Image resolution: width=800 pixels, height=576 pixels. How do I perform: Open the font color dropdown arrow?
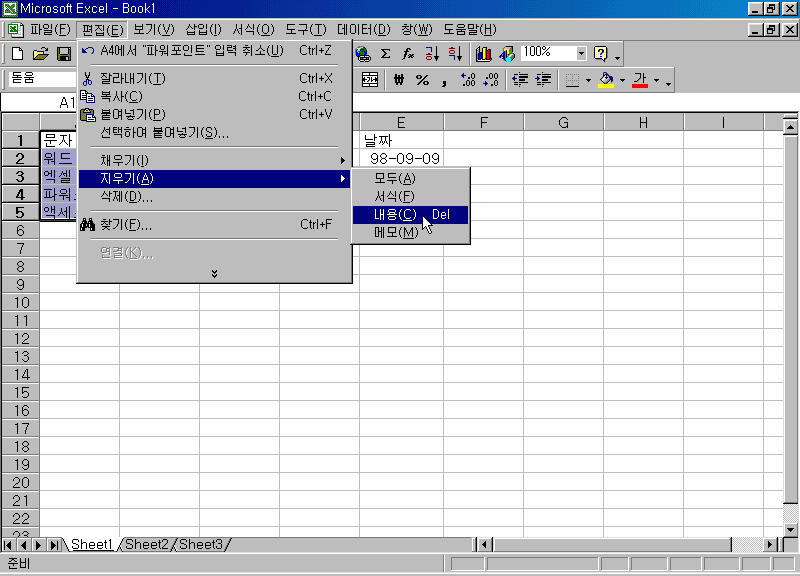[656, 80]
